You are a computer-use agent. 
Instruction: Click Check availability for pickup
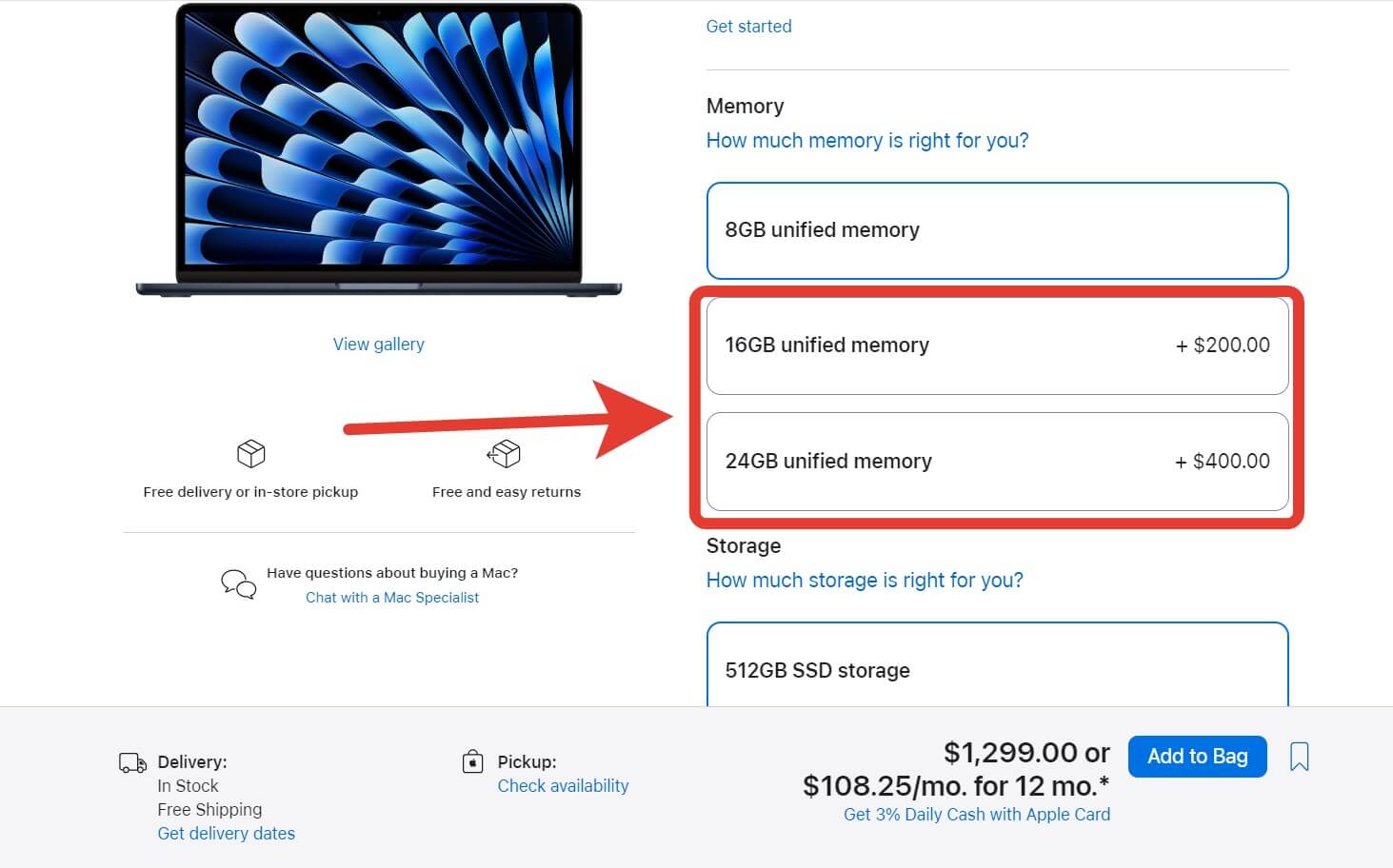(x=563, y=786)
